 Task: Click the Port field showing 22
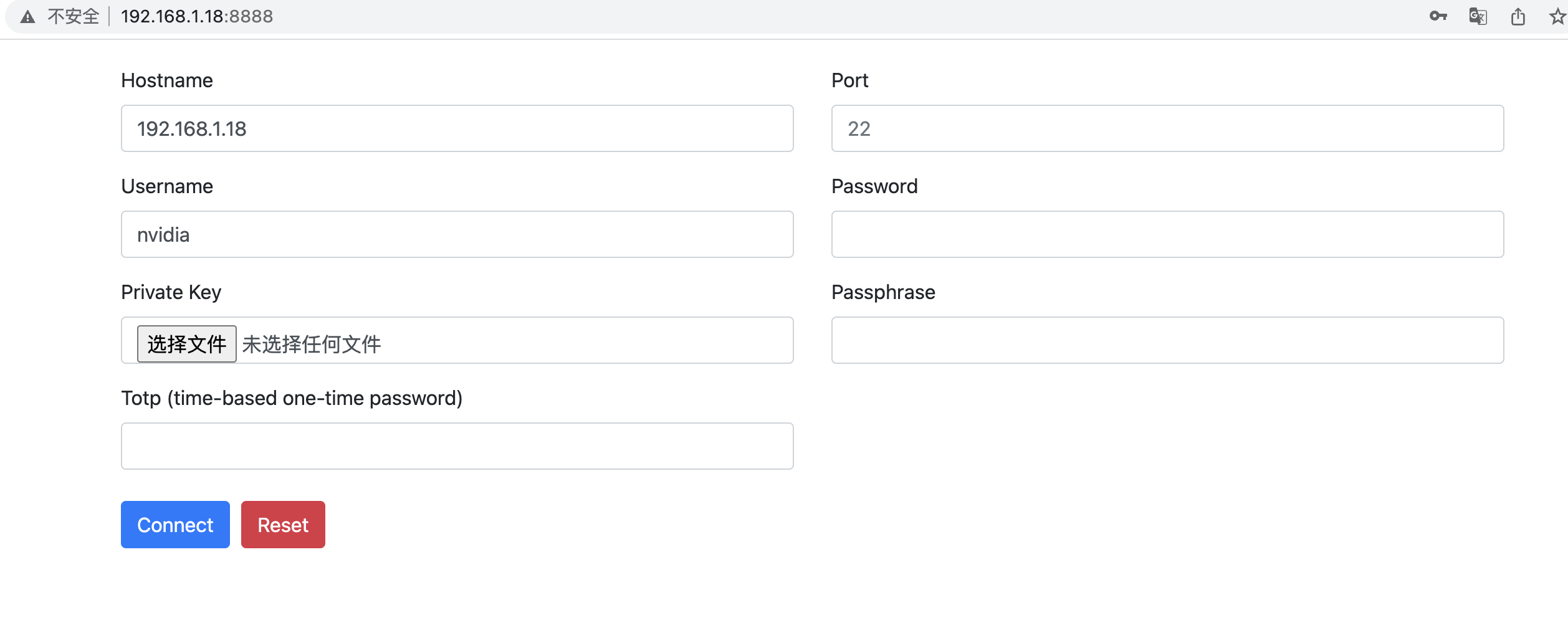(x=1167, y=128)
